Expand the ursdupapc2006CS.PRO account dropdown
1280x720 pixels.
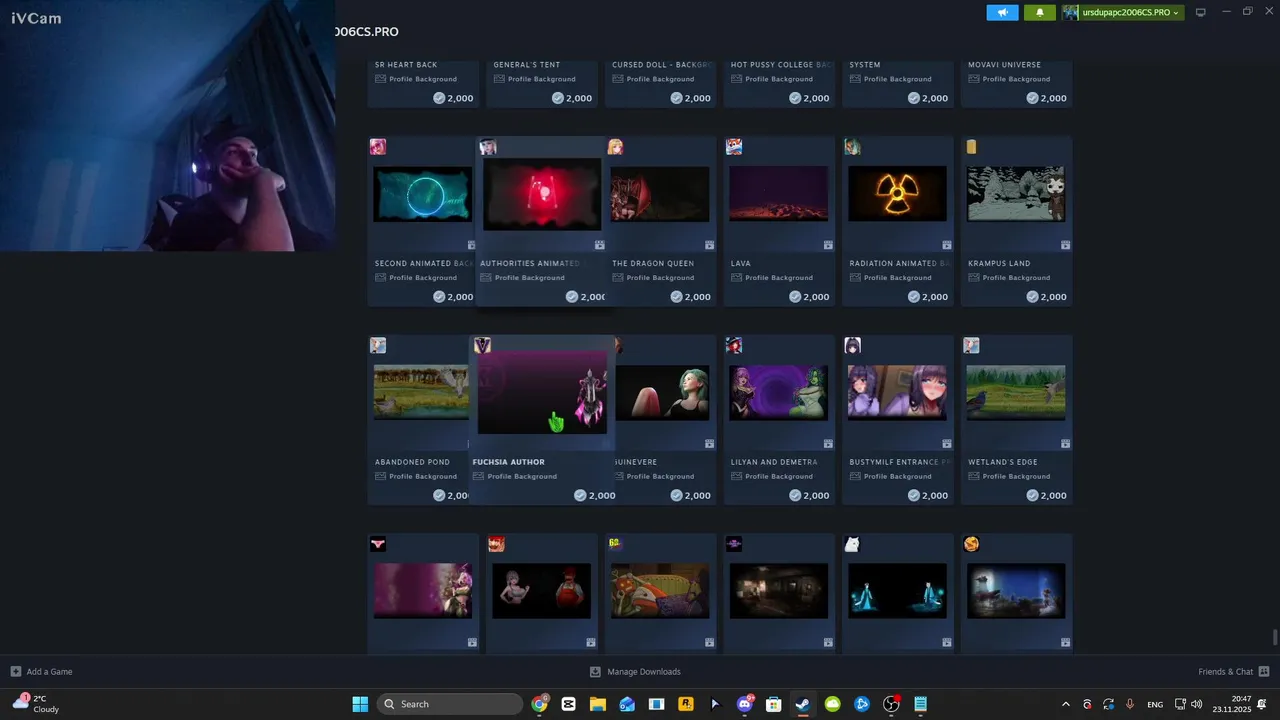coord(1122,12)
